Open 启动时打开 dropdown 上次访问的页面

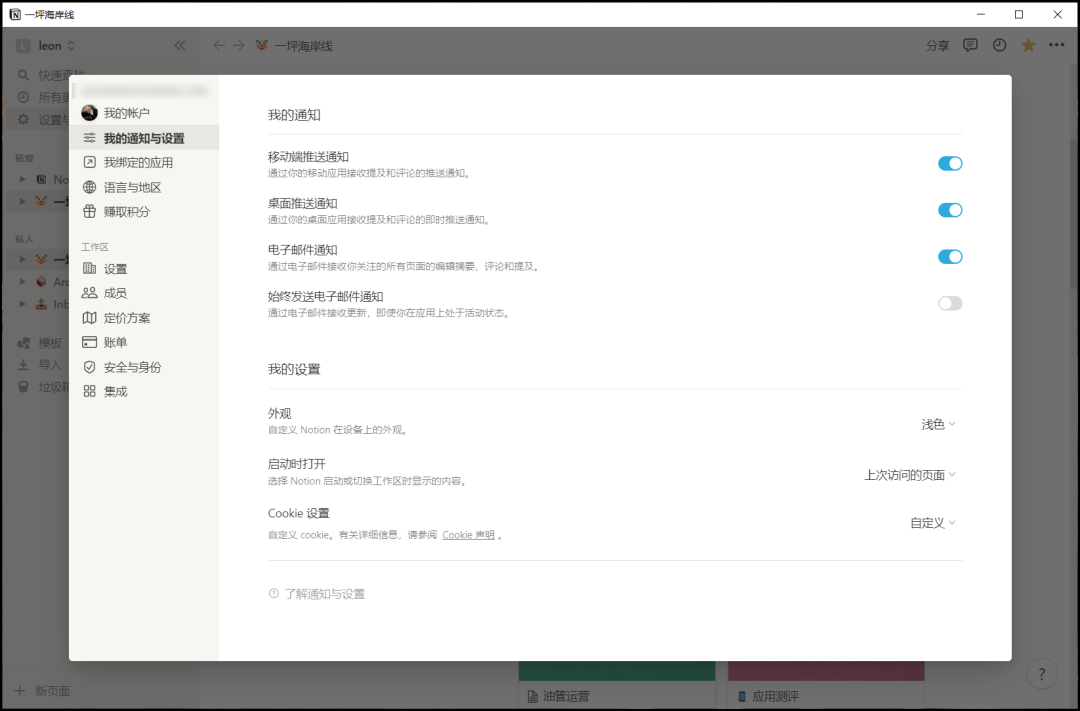click(910, 475)
